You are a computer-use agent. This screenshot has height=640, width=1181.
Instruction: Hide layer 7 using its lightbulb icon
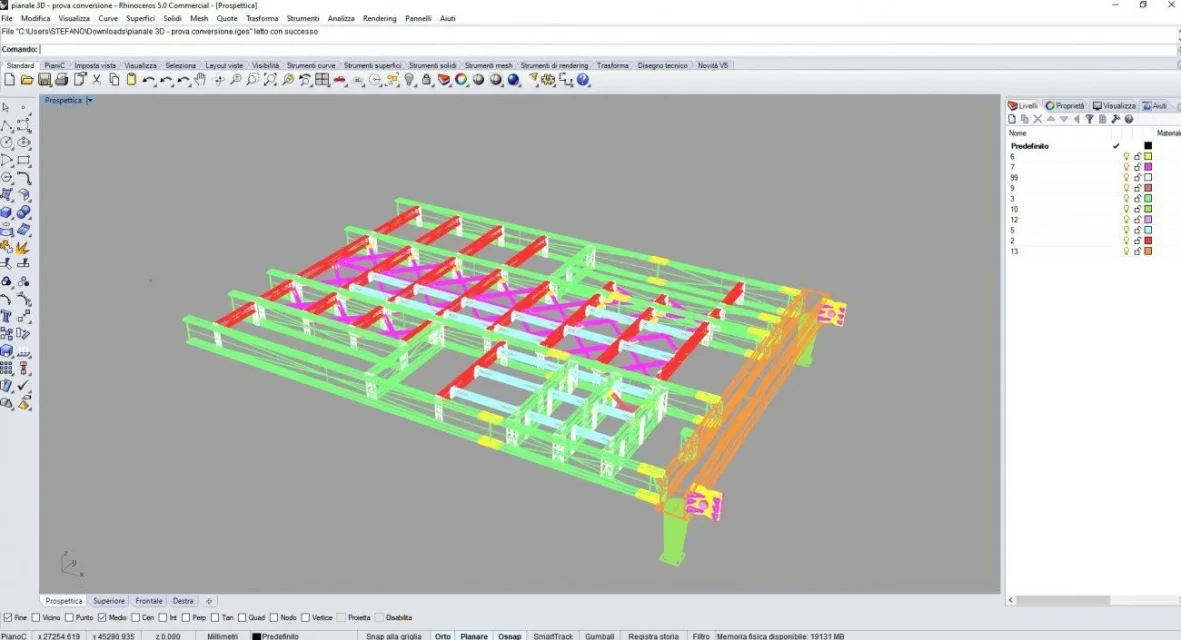[x=1126, y=167]
